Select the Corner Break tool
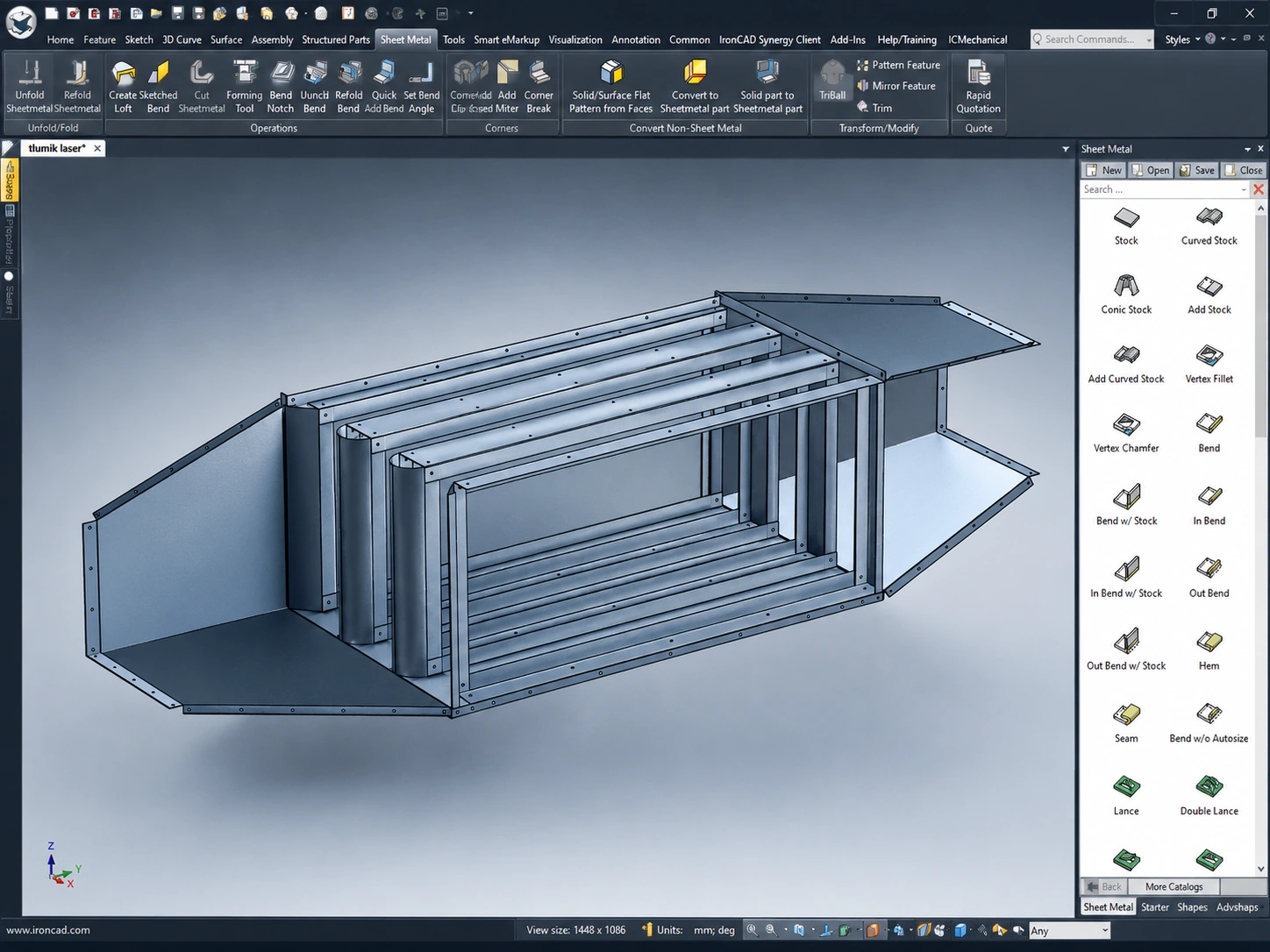1270x952 pixels. (x=539, y=87)
